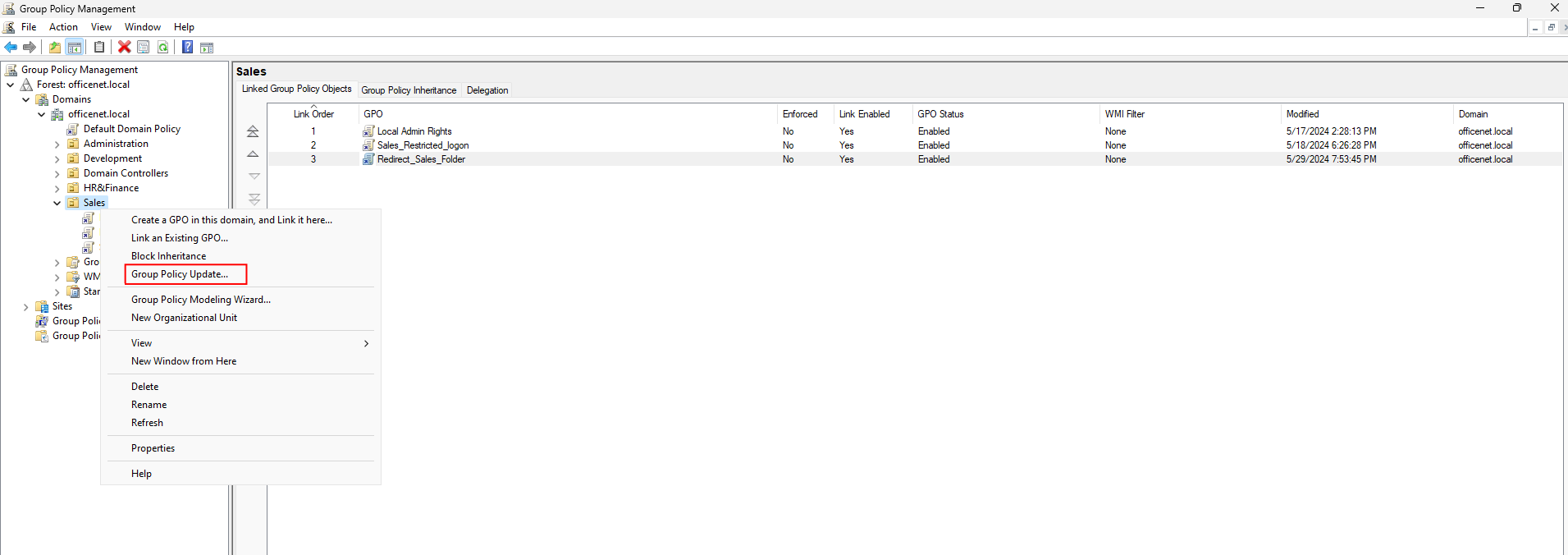Expand the Sites tree node
1568x555 pixels.
click(x=26, y=307)
